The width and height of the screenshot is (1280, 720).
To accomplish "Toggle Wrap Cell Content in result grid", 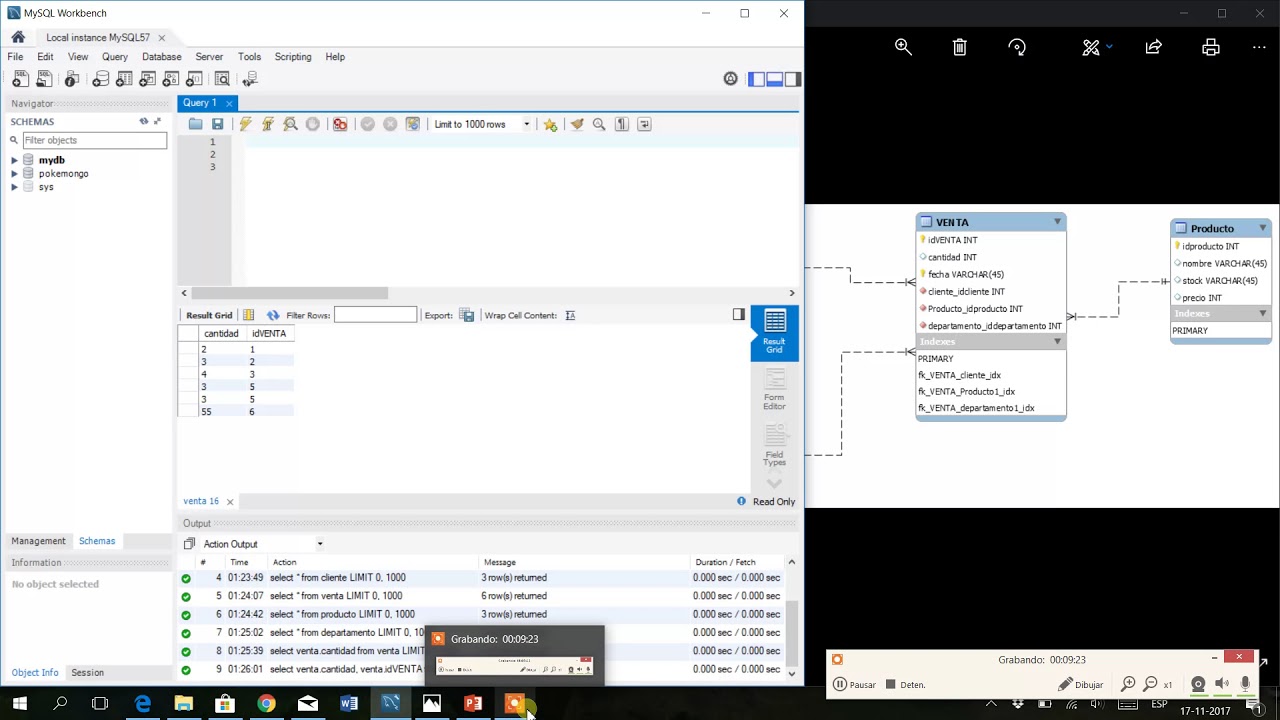I will 570,315.
